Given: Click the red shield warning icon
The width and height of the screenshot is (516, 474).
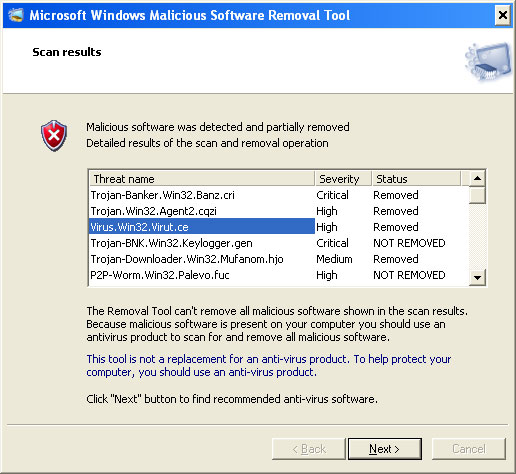Looking at the screenshot, I should pyautogui.click(x=54, y=136).
